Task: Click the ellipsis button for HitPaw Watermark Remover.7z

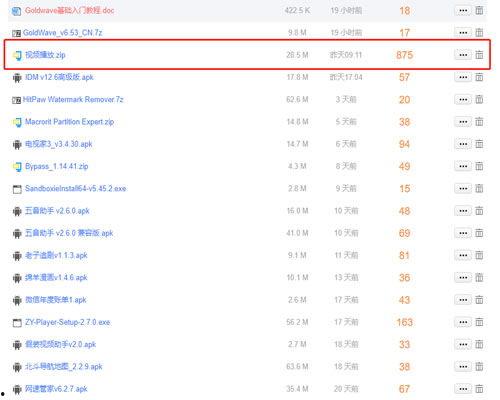Action: coord(463,100)
